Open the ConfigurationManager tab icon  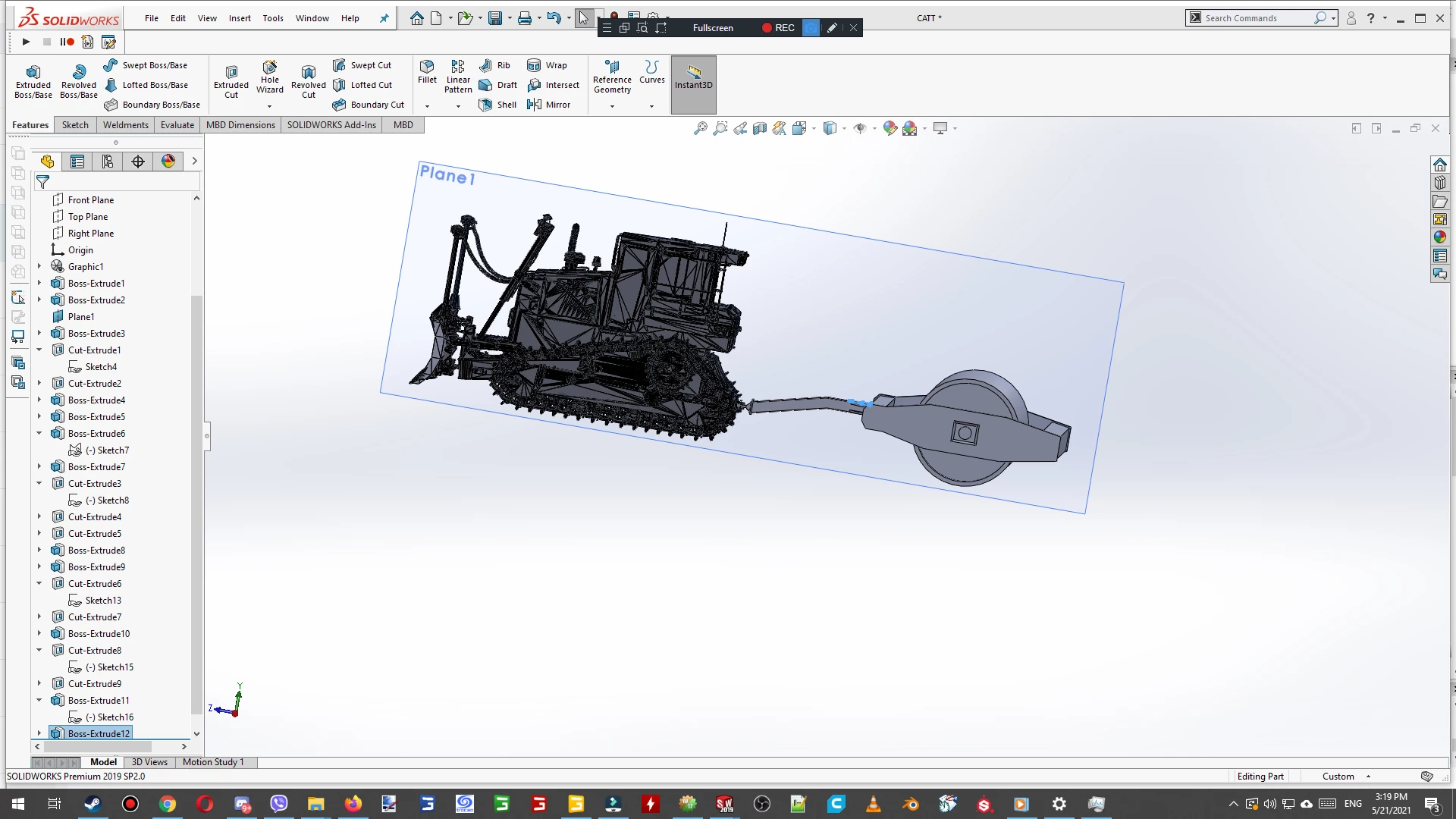108,161
